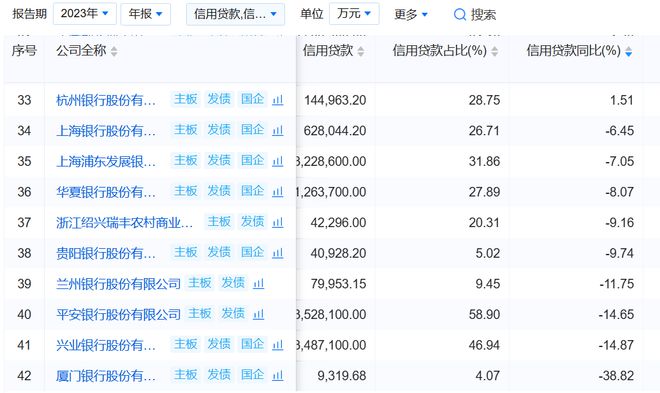Select the year-over-year value -38.82
660x393 pixels.
pyautogui.click(x=616, y=376)
